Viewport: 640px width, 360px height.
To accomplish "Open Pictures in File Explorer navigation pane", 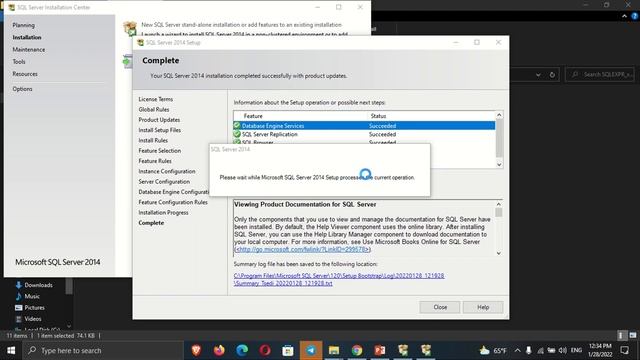I will click(x=34, y=307).
